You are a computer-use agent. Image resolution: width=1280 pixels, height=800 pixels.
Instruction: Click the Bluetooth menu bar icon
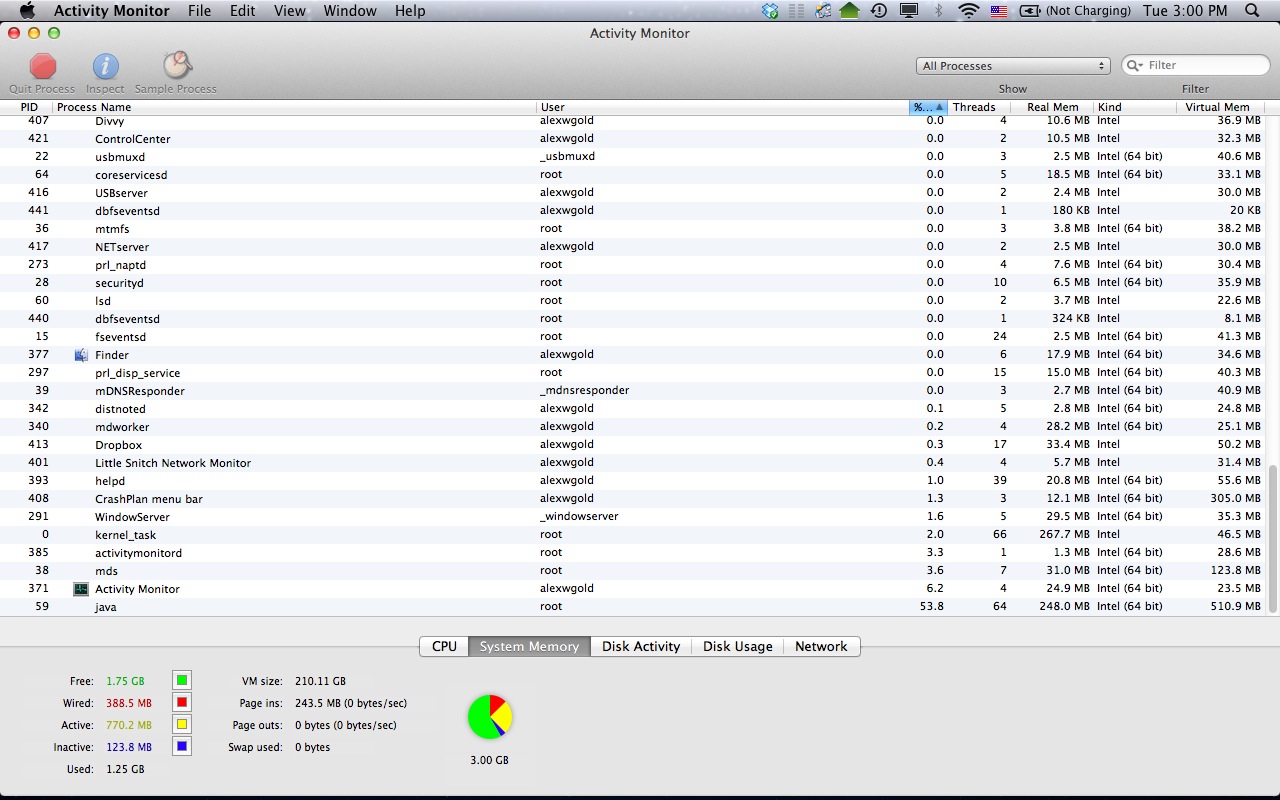coord(938,11)
